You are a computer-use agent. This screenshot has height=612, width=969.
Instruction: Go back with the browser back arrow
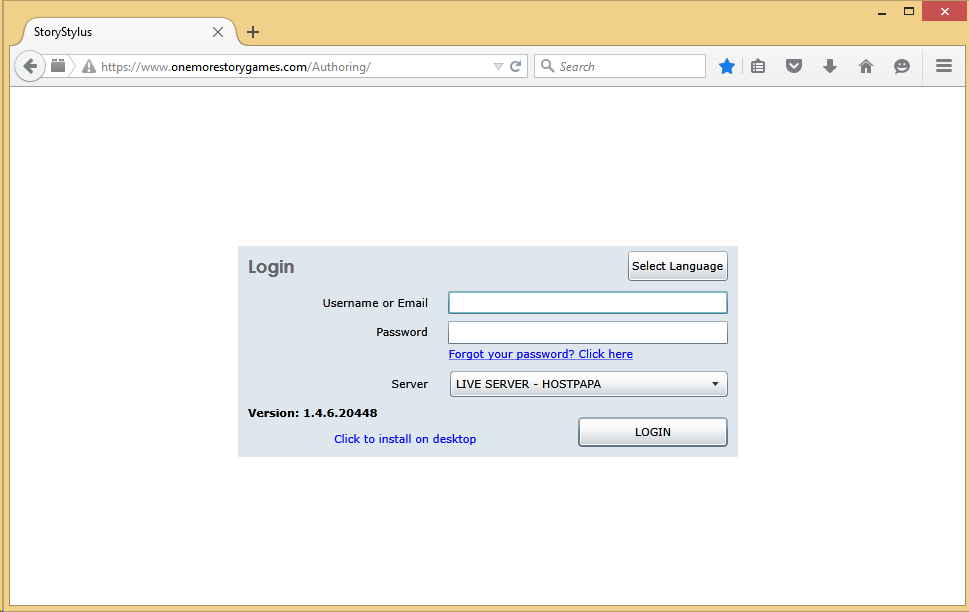tap(30, 66)
